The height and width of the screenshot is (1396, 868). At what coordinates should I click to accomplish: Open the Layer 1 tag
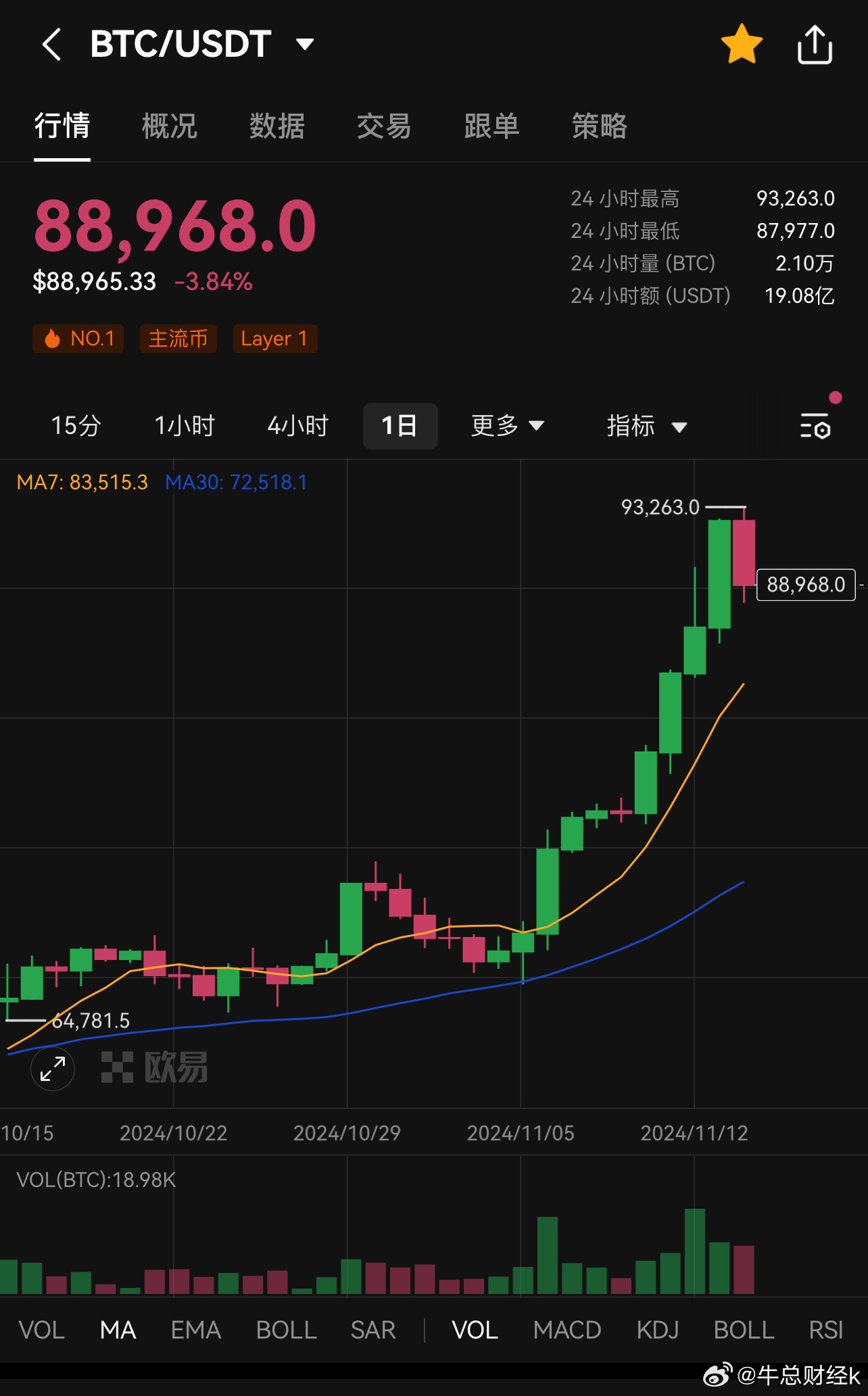coord(274,338)
